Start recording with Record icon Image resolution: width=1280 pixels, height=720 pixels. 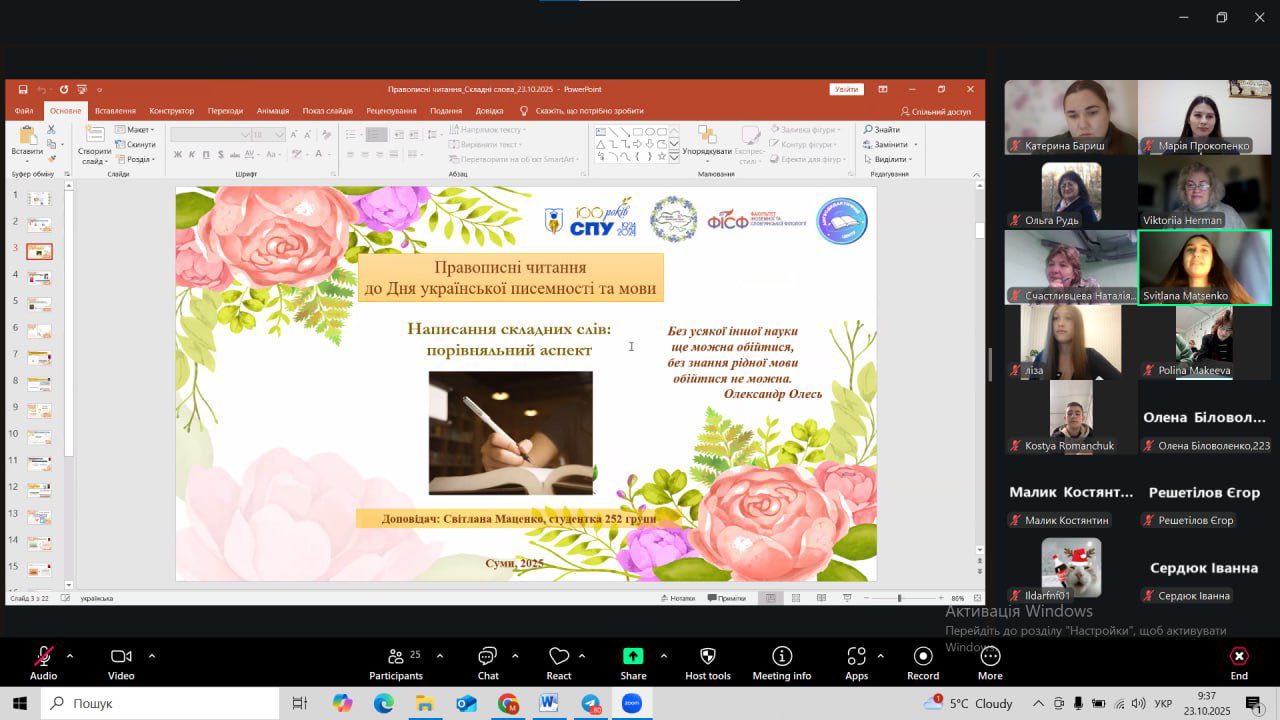coord(923,657)
